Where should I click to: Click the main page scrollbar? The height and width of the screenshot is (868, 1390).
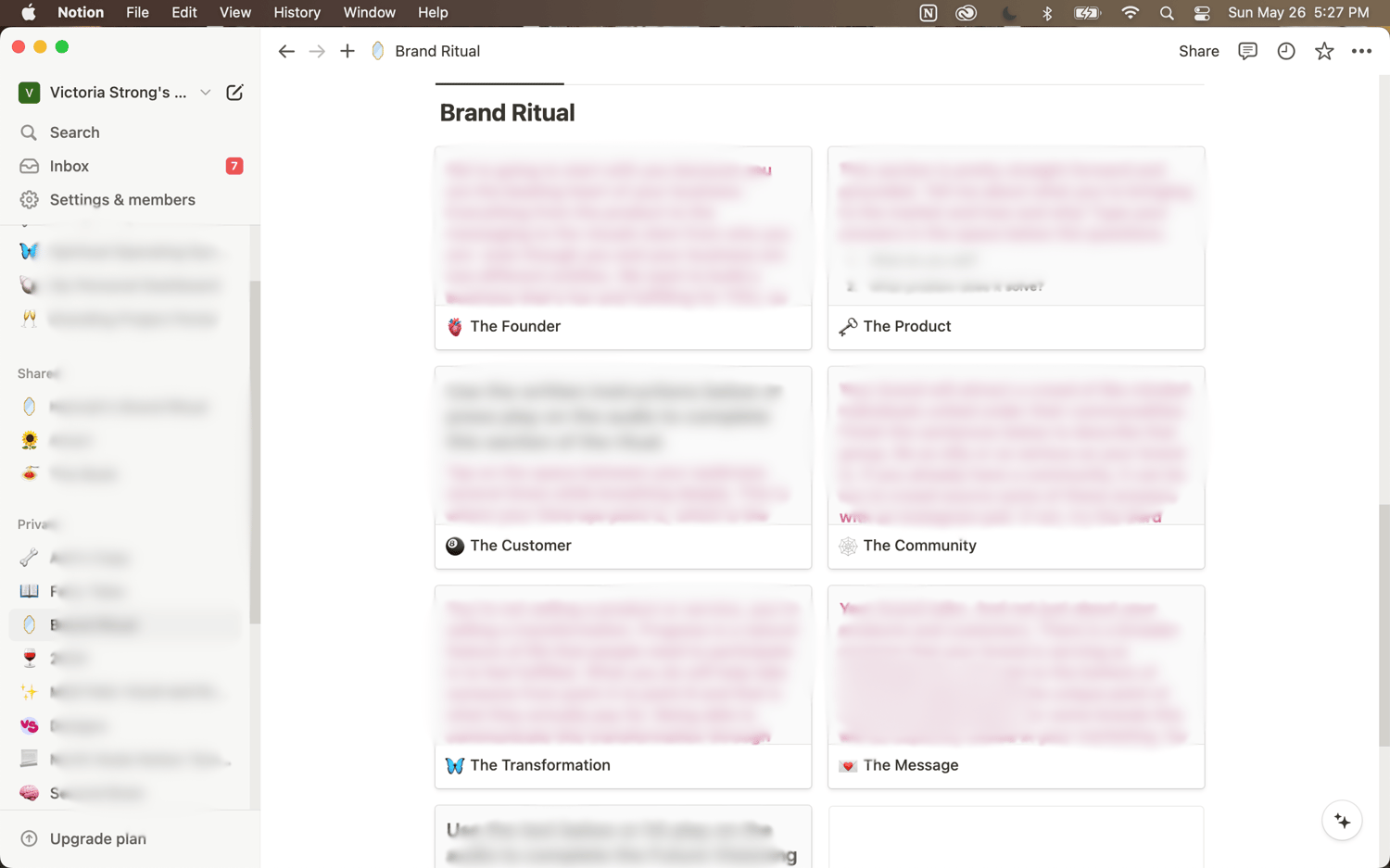1384,625
